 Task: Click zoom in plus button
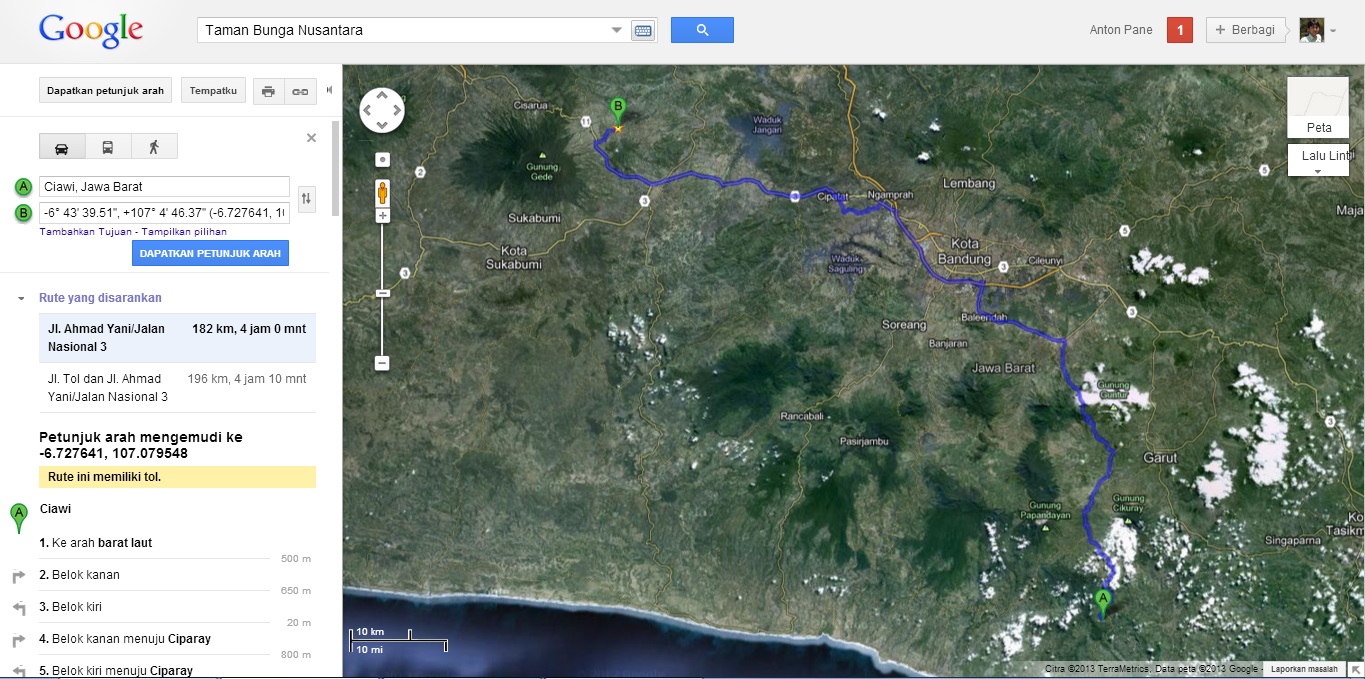pyautogui.click(x=382, y=216)
